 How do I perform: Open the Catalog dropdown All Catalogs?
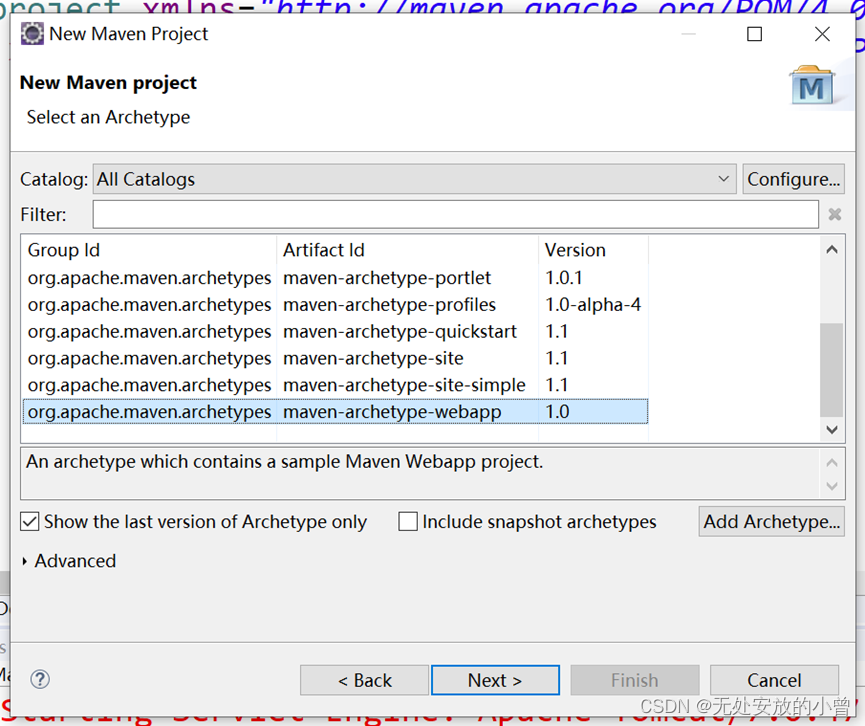point(414,179)
